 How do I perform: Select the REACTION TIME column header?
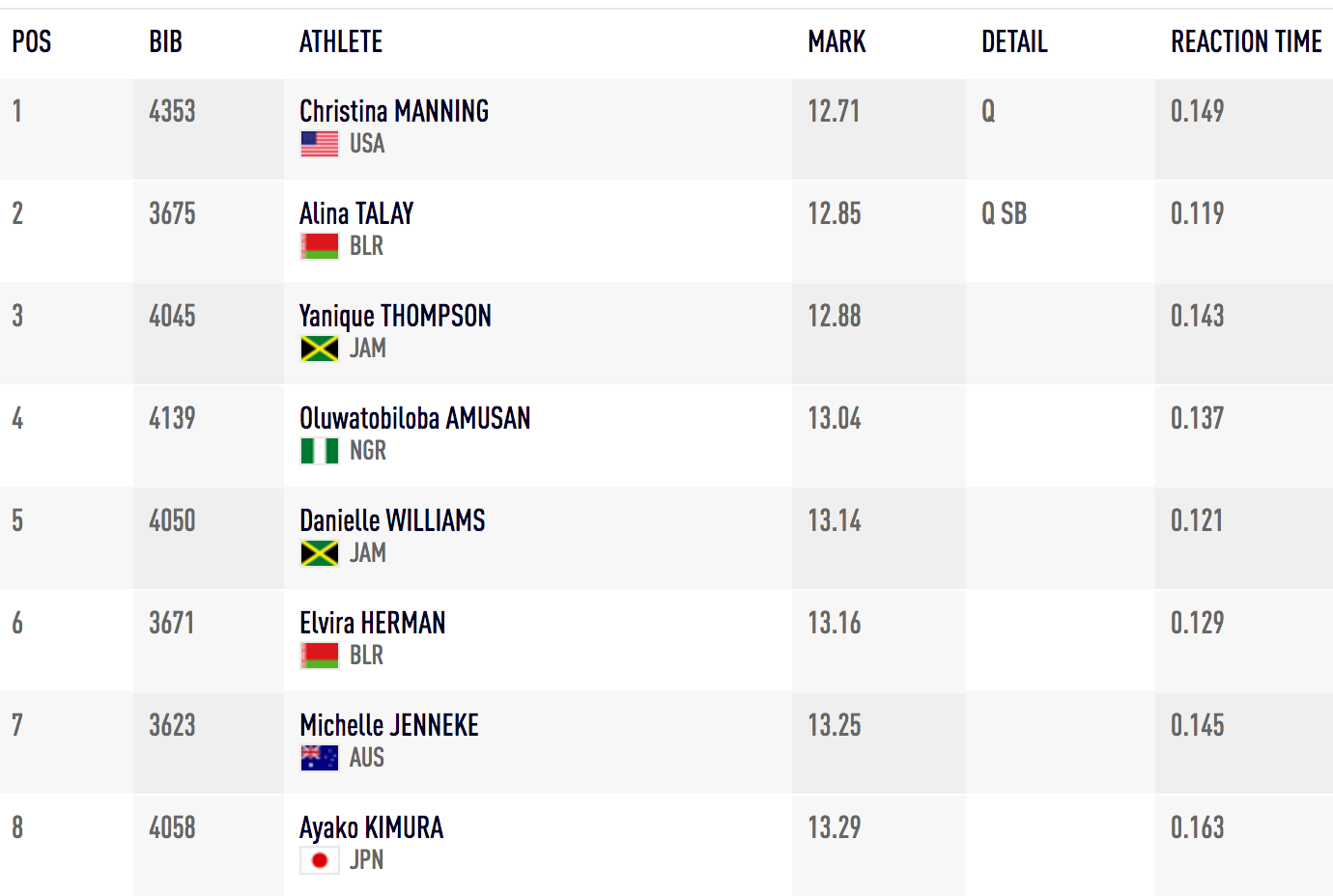(1246, 42)
